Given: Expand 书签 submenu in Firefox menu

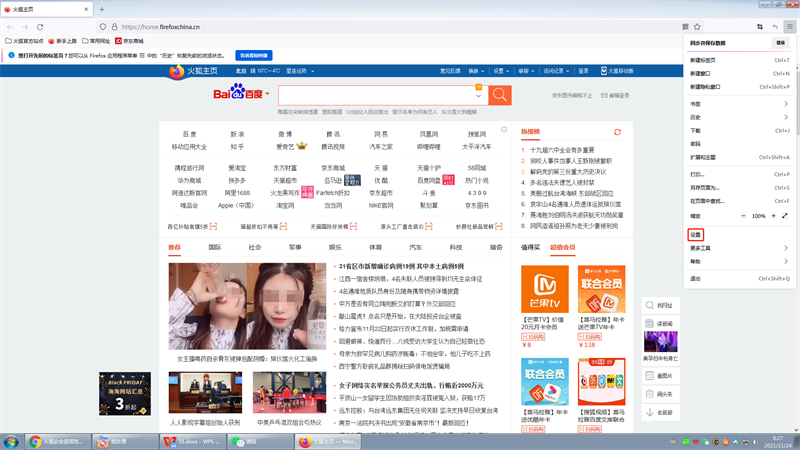Looking at the screenshot, I should point(739,104).
